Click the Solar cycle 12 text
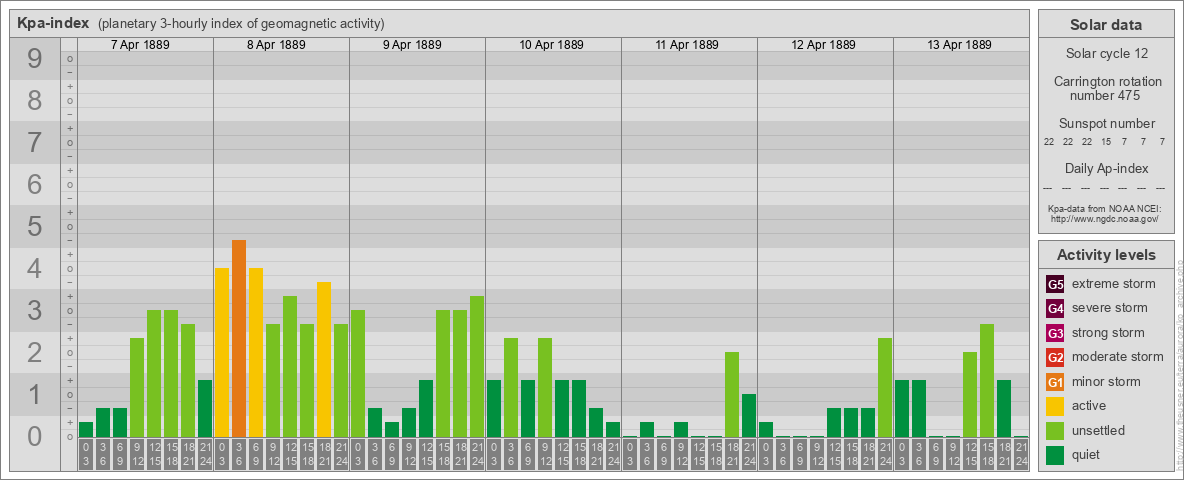The height and width of the screenshot is (480, 1184). click(x=1106, y=54)
